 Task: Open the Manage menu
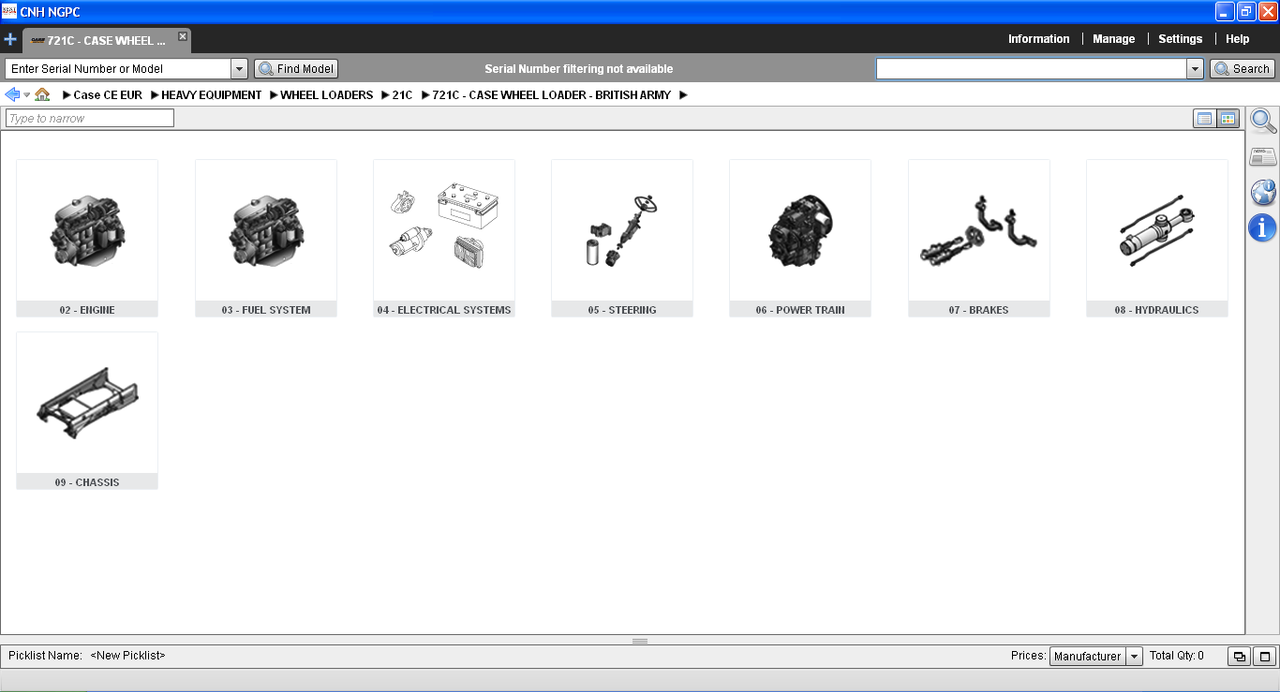1113,39
